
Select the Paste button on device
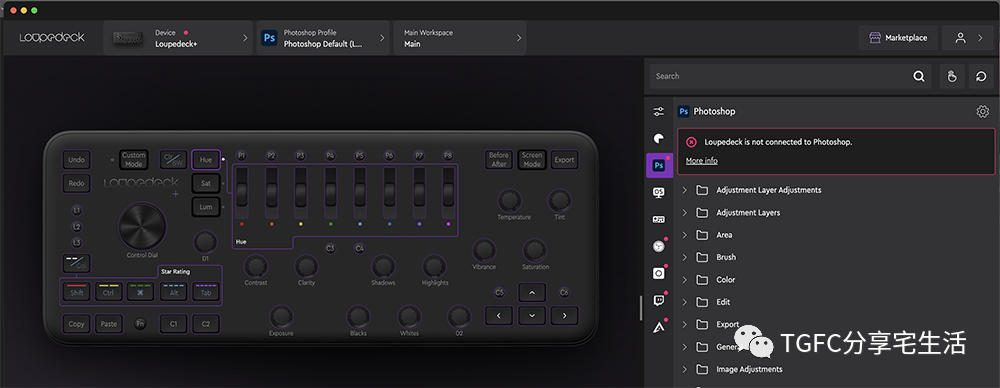point(109,324)
